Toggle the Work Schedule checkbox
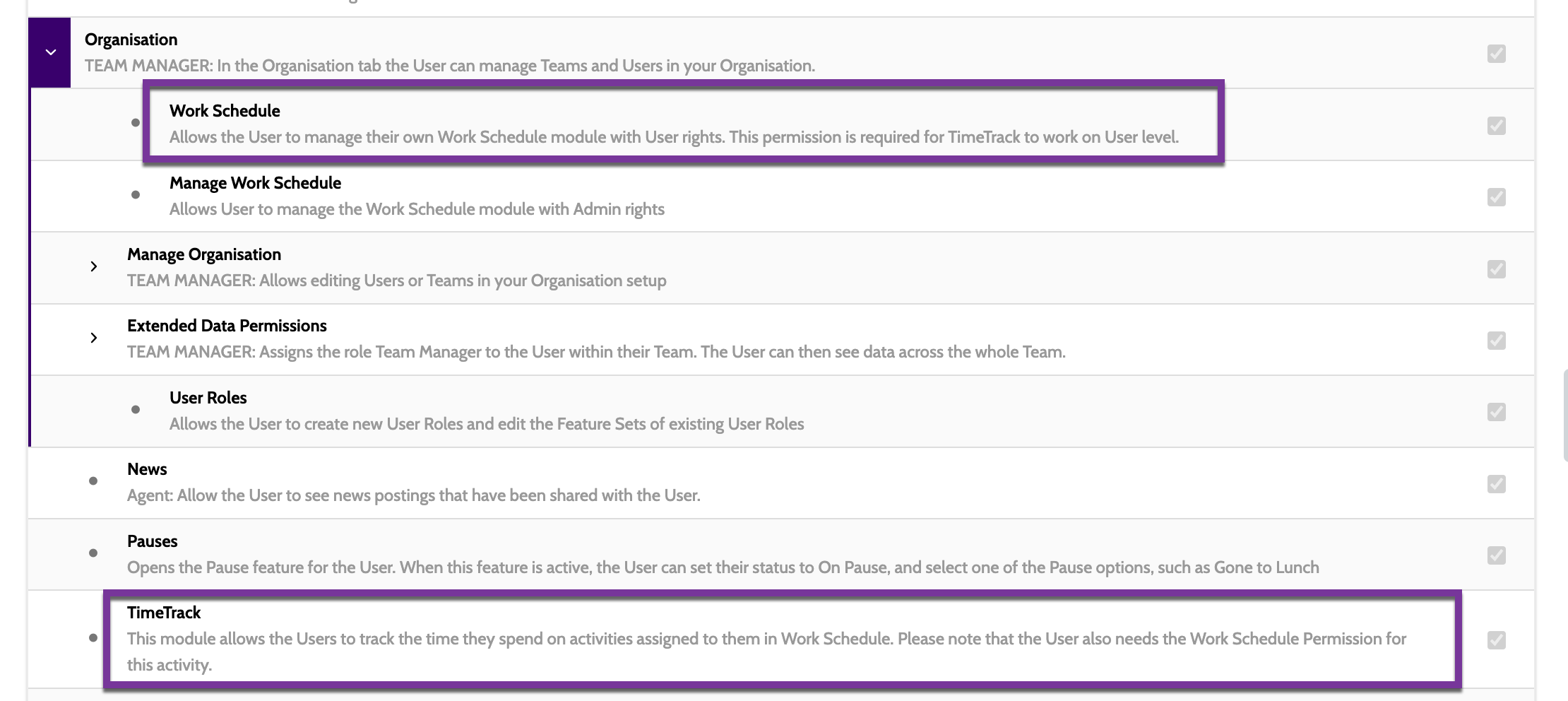Viewport: 1568px width, 701px height. (x=1496, y=126)
